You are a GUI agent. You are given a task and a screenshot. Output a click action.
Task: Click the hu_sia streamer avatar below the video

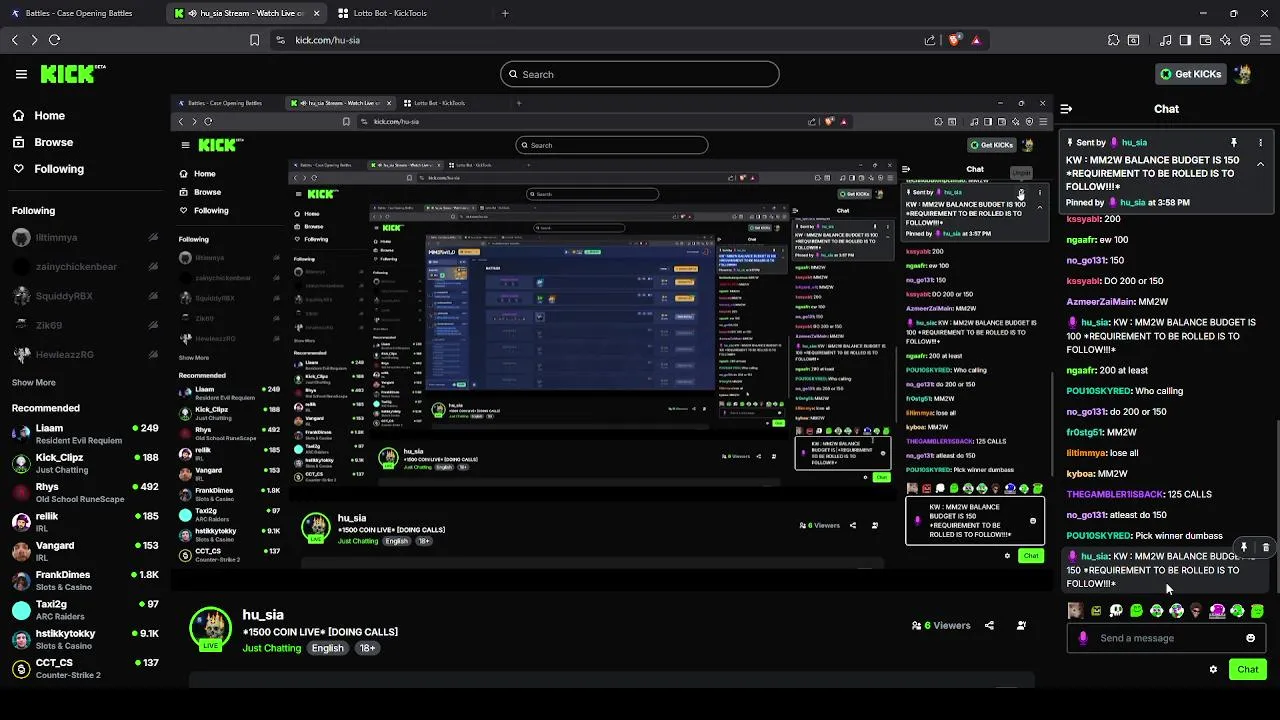211,627
